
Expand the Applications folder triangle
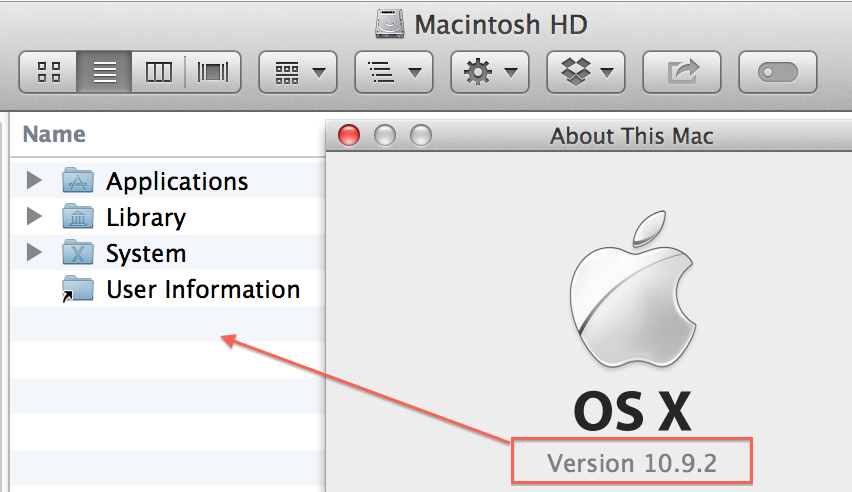coord(34,180)
